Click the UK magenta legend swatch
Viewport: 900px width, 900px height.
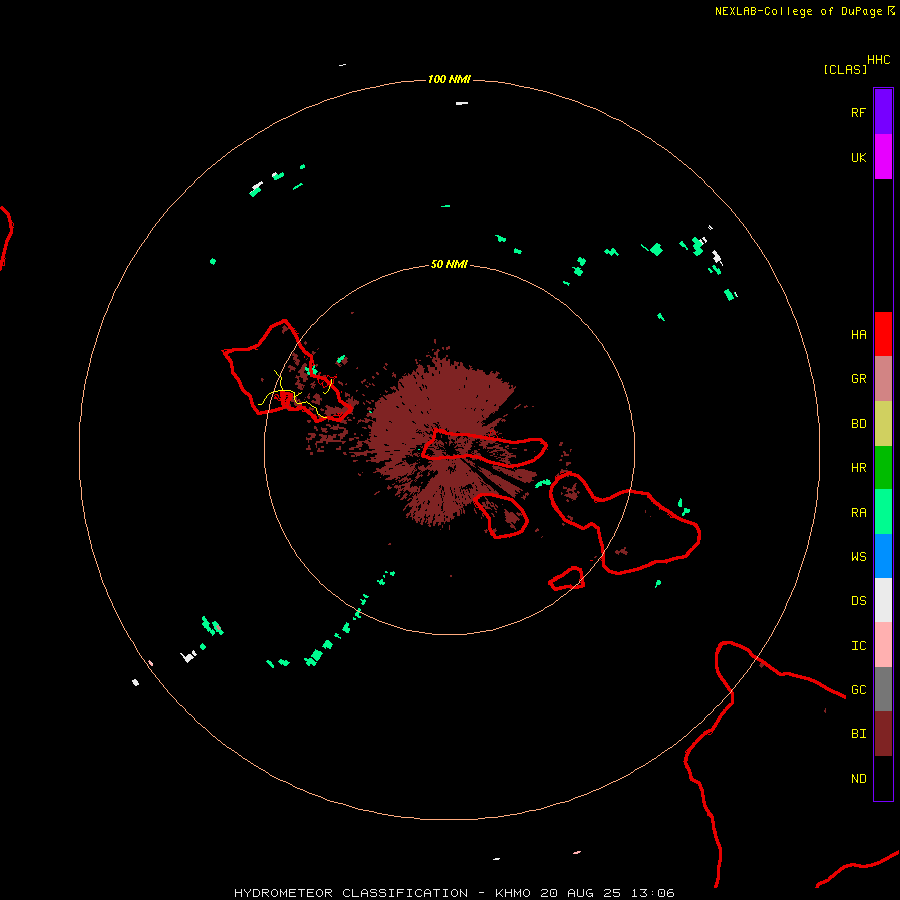click(x=883, y=157)
